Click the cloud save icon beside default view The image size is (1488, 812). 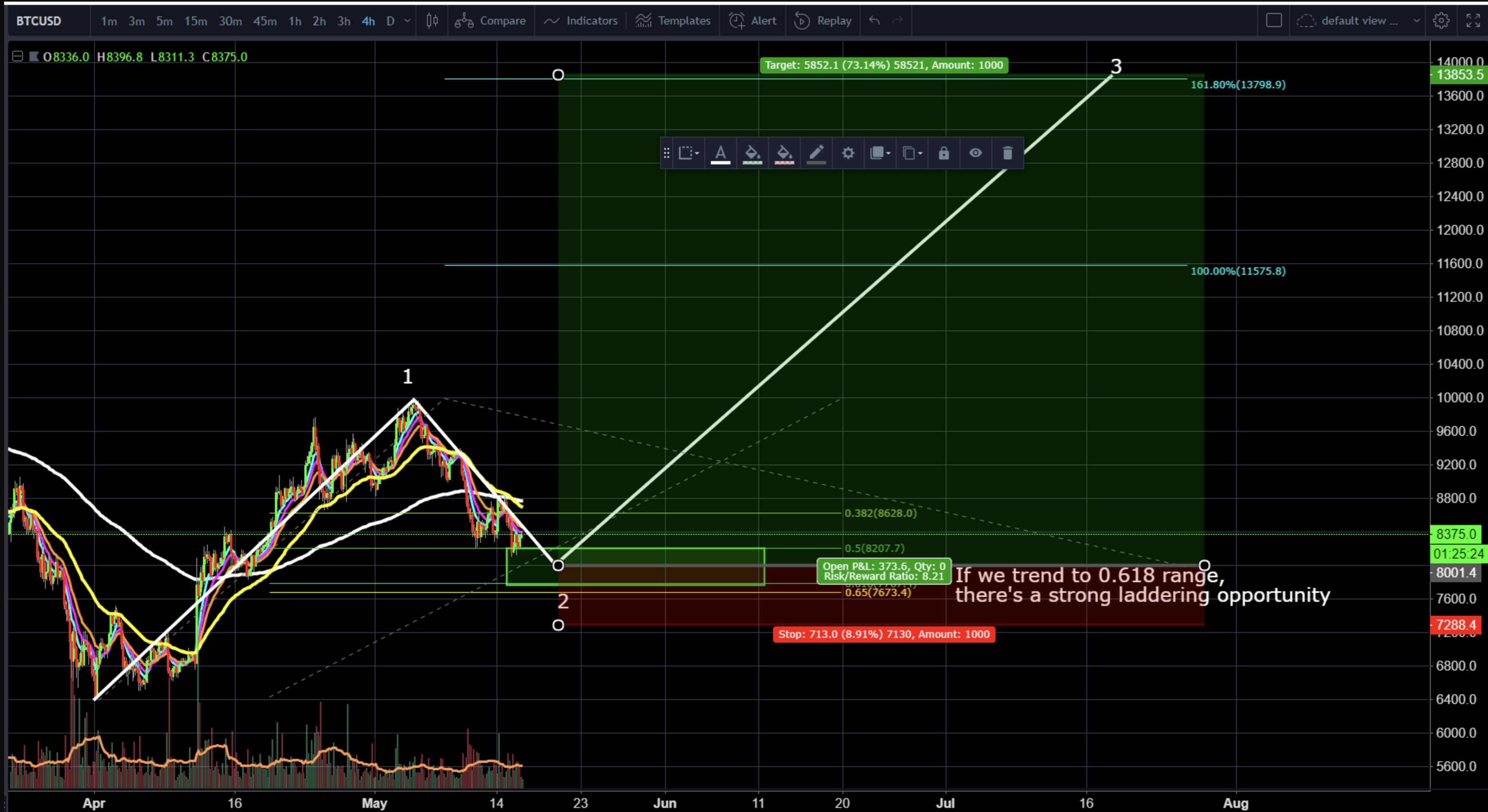click(1306, 21)
